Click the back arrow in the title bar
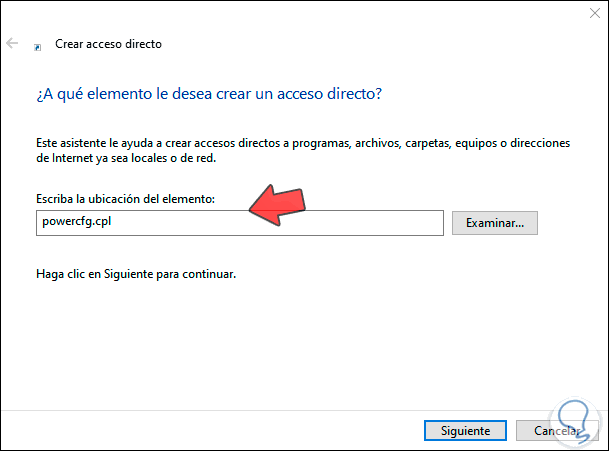 (13, 44)
